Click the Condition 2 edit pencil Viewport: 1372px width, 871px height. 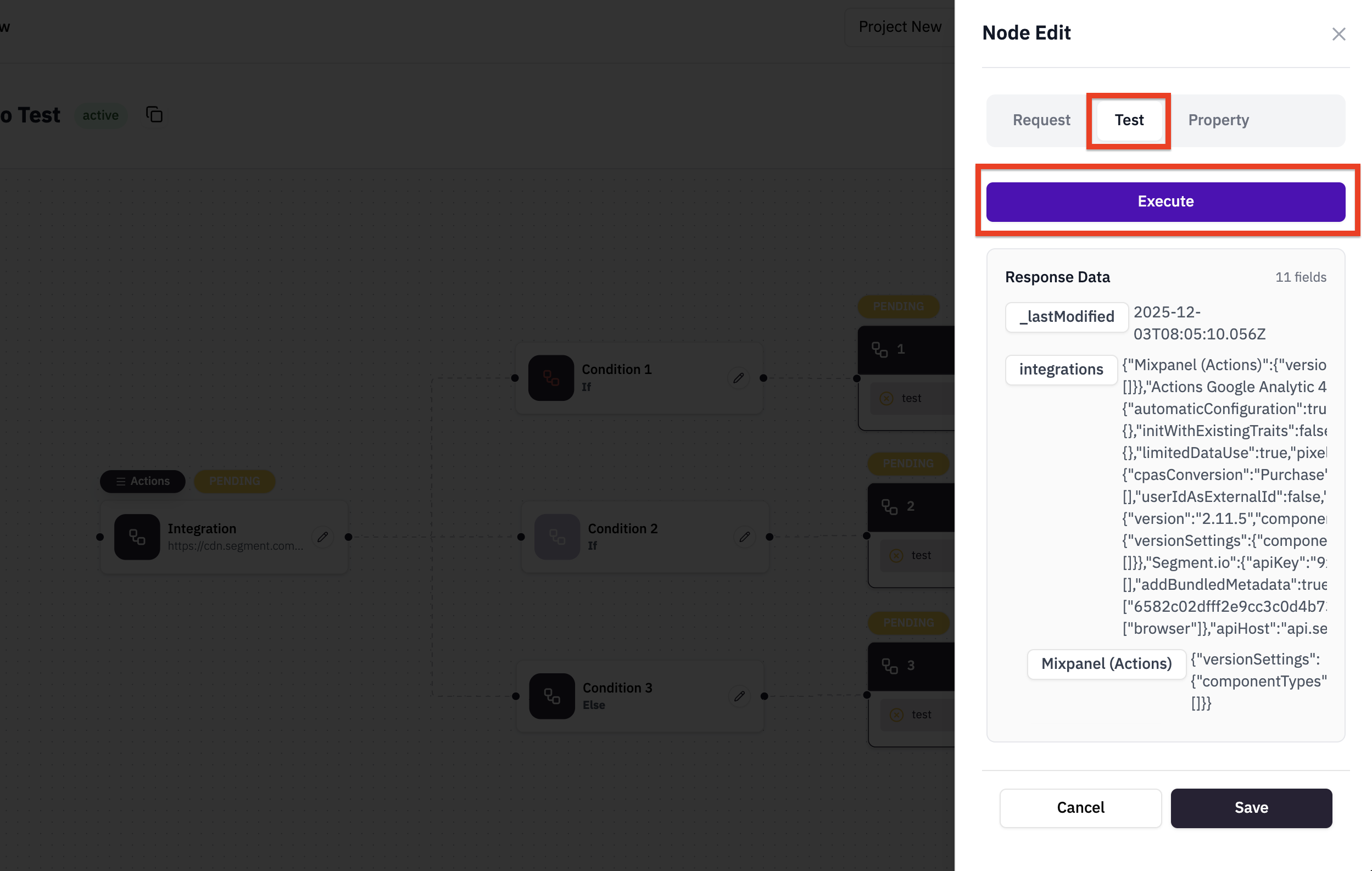744,537
